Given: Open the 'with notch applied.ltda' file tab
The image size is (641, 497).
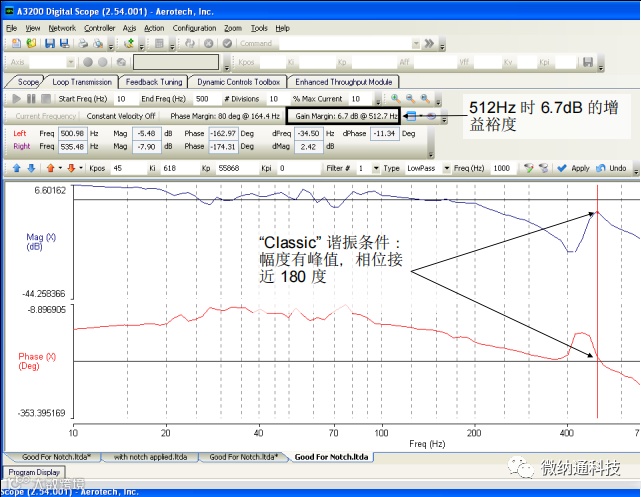Looking at the screenshot, I should point(150,457).
